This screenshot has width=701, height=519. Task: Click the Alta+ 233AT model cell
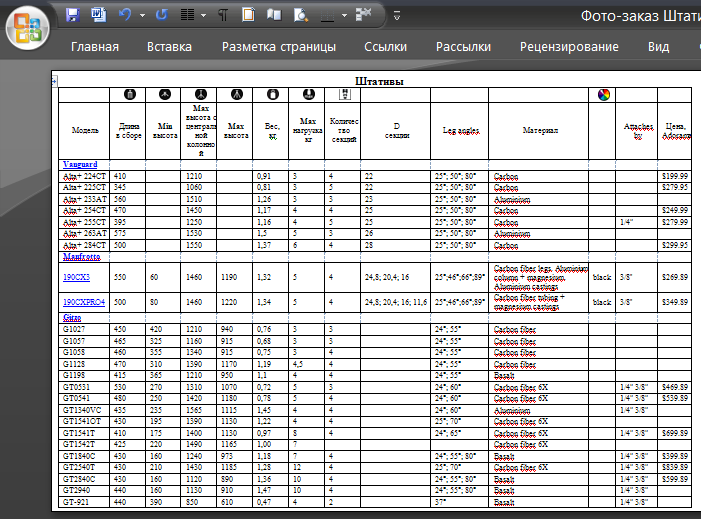tap(85, 199)
